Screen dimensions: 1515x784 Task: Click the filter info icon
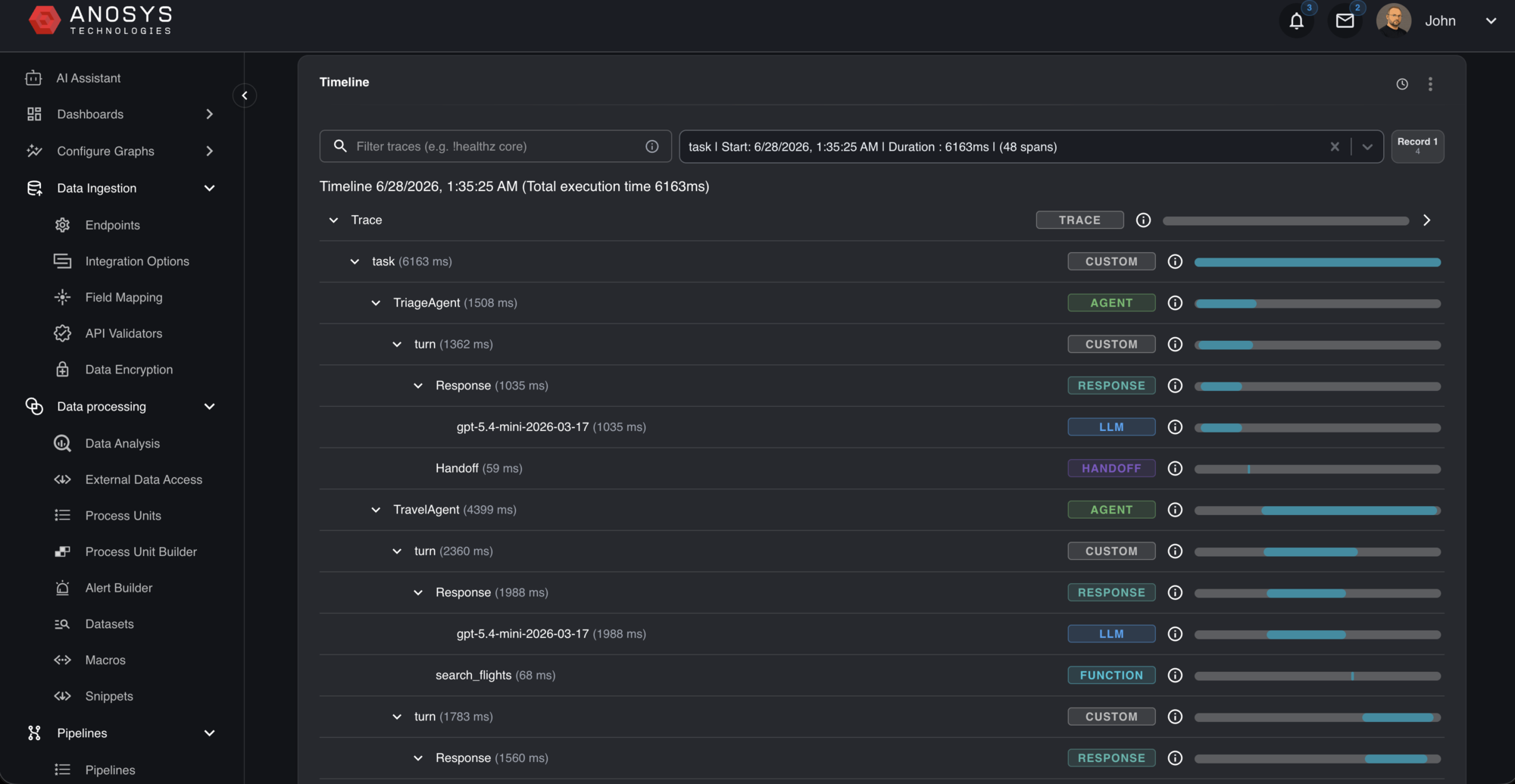click(x=651, y=146)
